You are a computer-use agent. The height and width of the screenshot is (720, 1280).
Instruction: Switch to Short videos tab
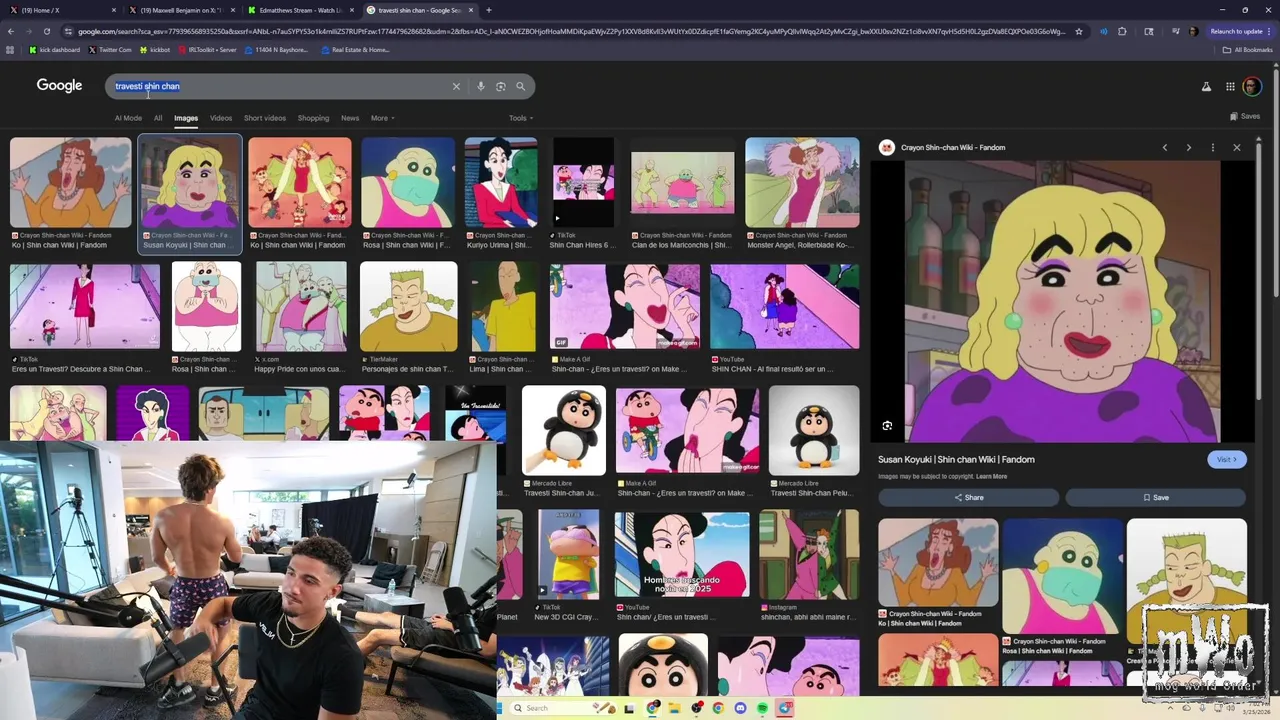265,118
